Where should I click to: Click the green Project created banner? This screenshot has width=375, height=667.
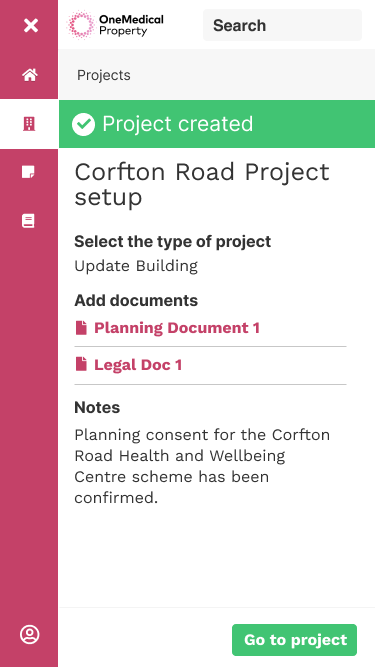(x=217, y=124)
